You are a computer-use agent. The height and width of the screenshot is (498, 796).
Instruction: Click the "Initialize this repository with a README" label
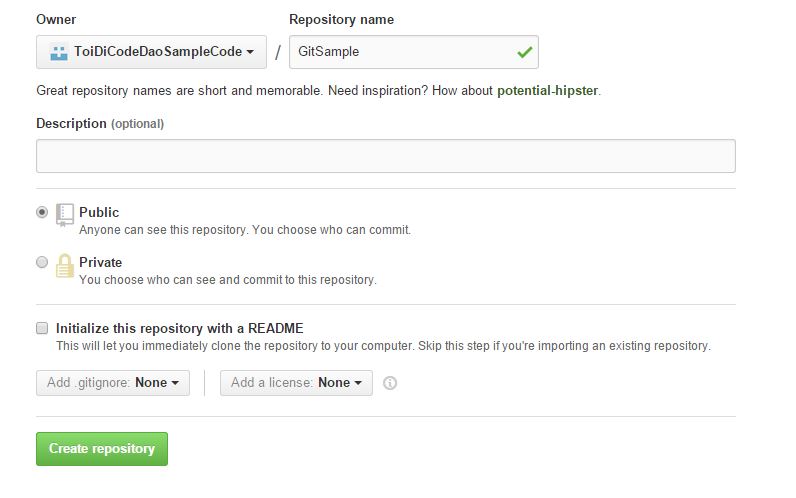pos(180,328)
